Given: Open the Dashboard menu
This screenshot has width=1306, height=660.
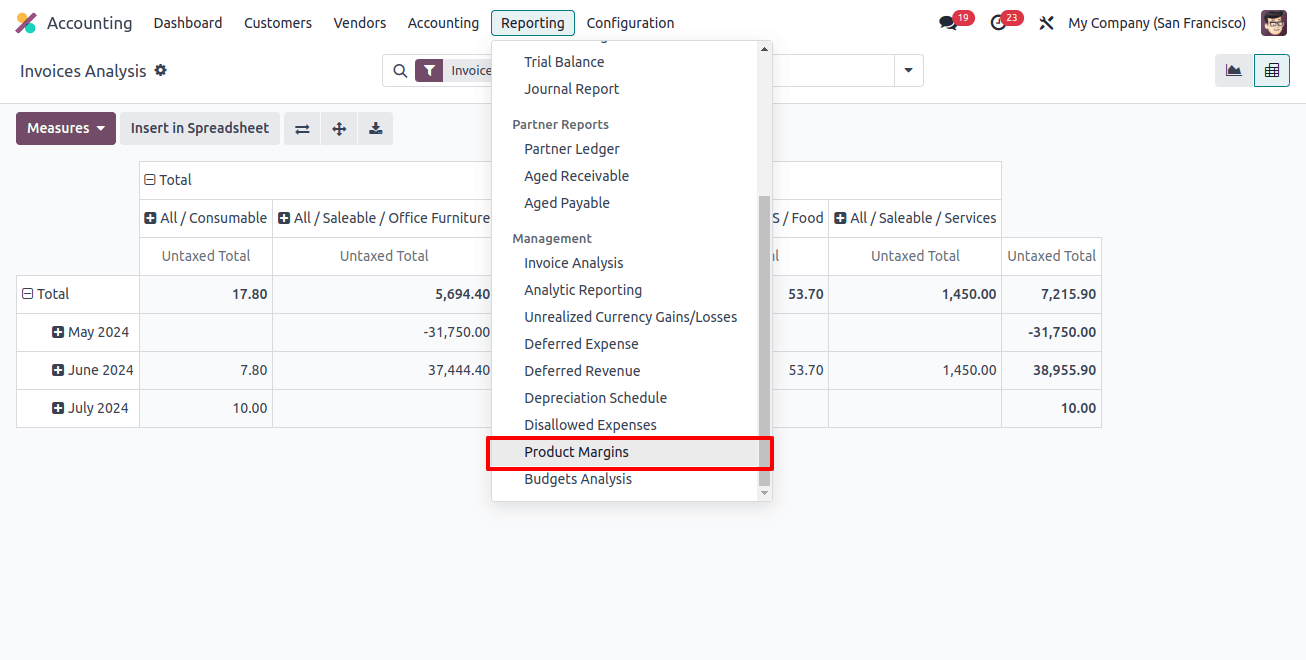Looking at the screenshot, I should click(188, 23).
